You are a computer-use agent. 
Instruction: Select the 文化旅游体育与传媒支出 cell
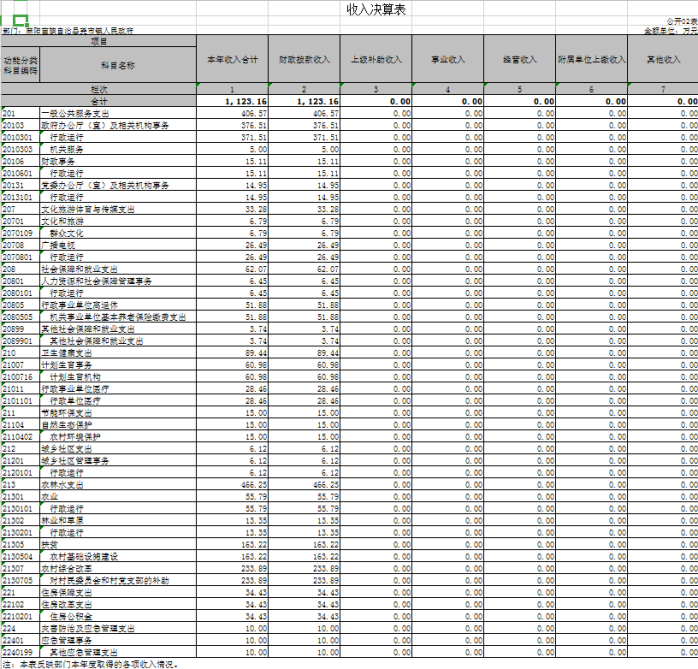click(x=86, y=209)
